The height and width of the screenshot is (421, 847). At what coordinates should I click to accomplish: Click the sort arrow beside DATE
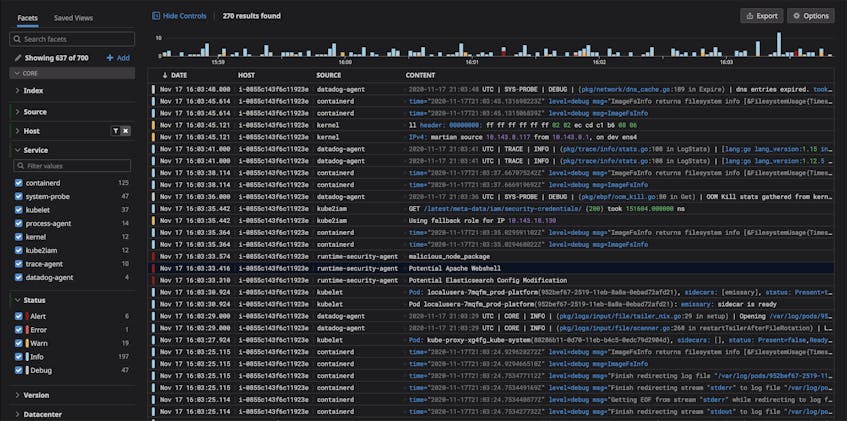[165, 75]
